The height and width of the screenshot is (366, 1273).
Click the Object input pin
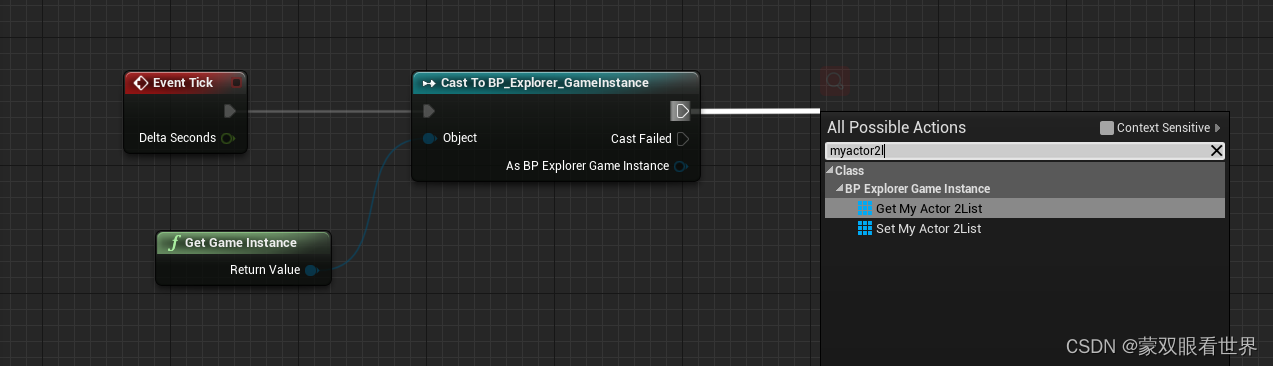click(429, 138)
